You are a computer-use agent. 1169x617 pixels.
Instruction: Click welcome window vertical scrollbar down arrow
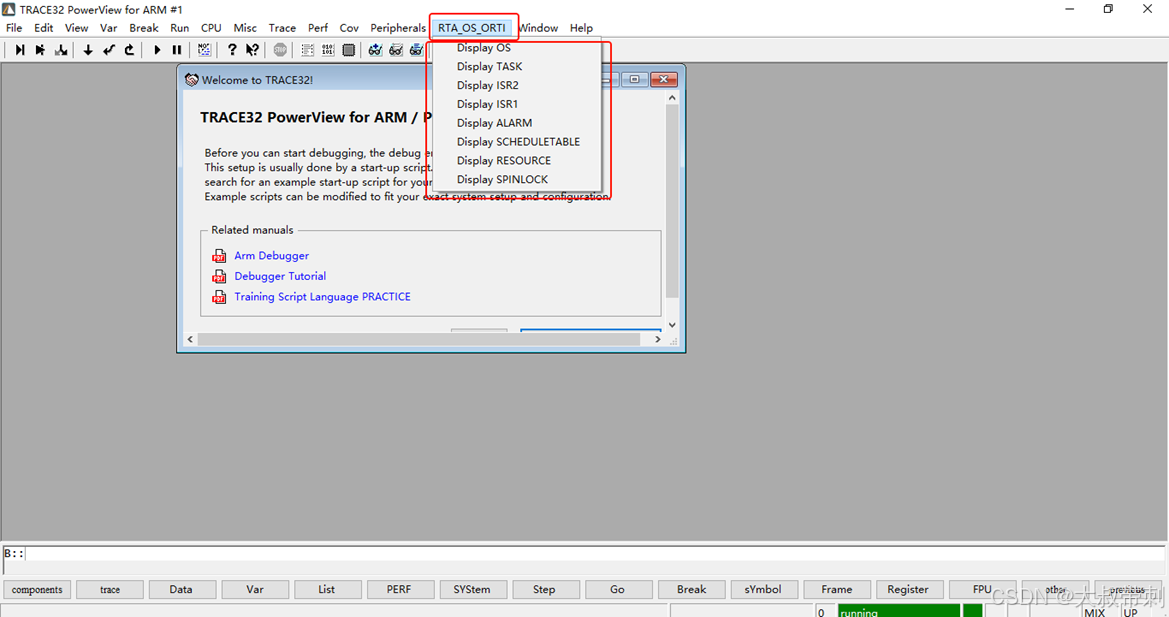(672, 325)
